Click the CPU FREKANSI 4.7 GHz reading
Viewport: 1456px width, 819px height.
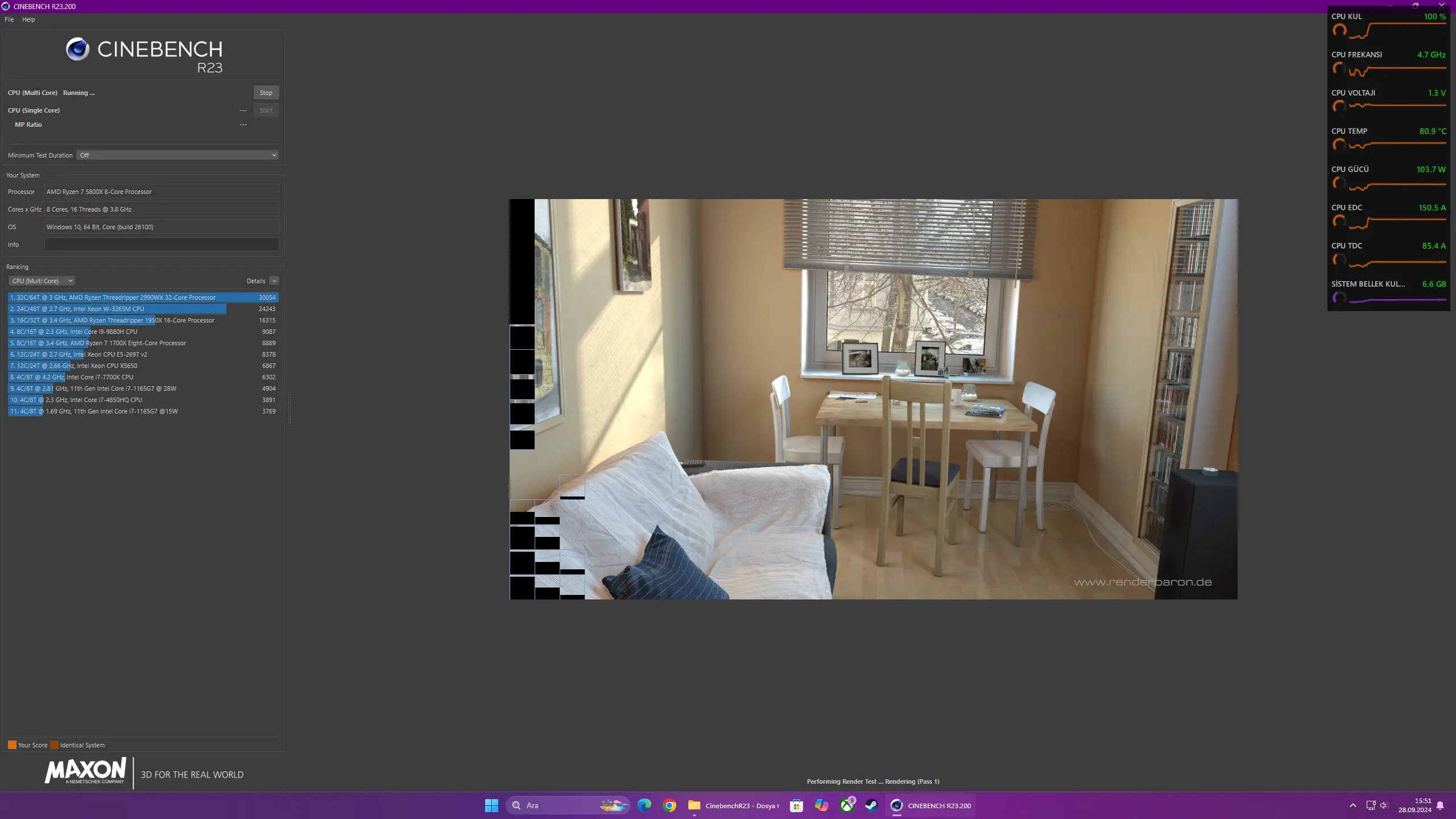pos(1432,55)
